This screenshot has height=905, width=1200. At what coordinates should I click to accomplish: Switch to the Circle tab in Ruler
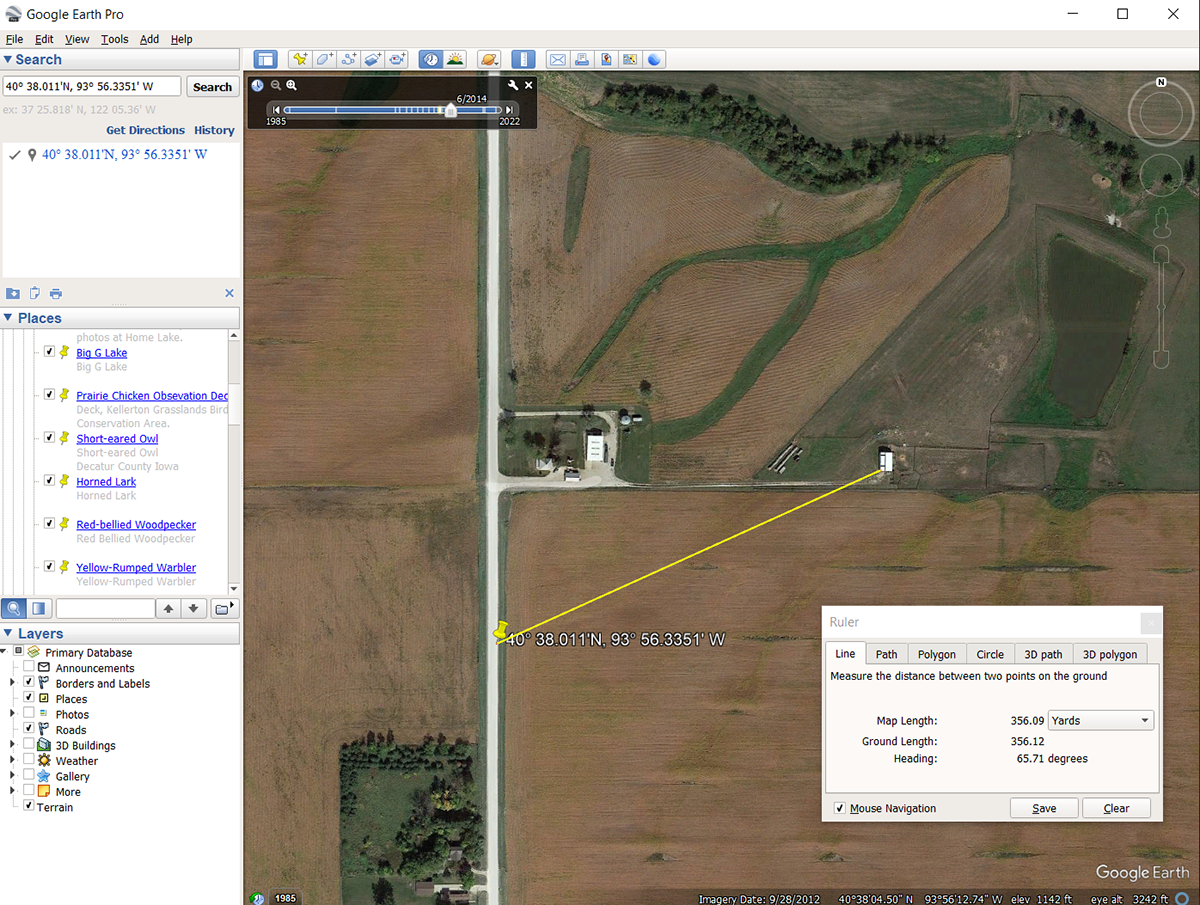point(990,654)
